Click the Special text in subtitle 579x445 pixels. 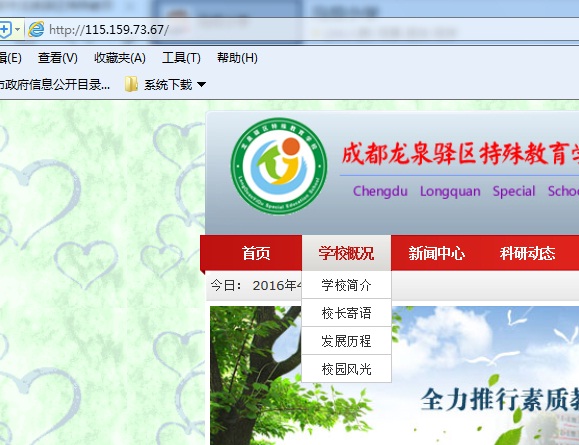514,191
